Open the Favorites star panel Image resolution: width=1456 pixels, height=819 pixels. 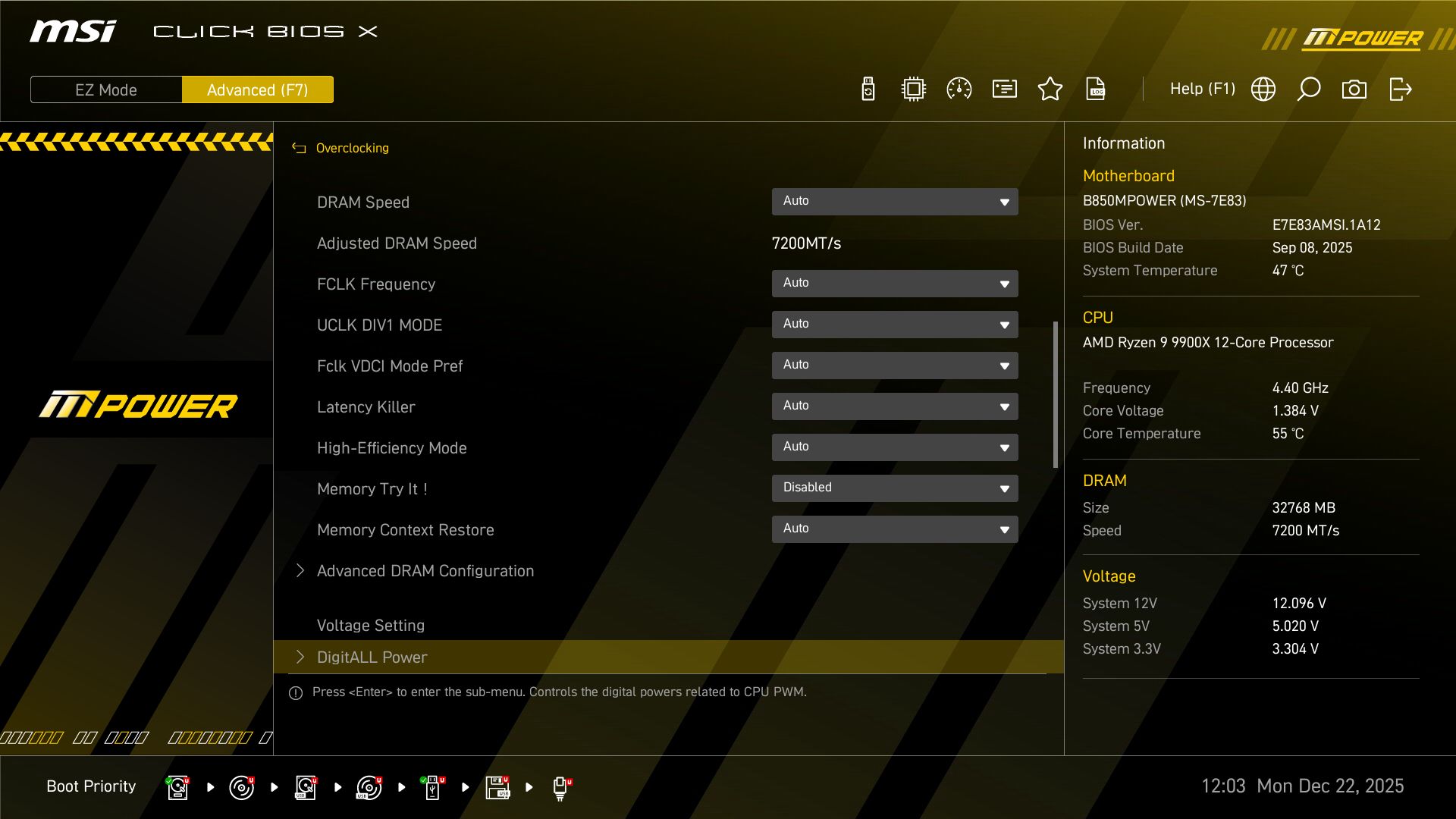[1050, 89]
